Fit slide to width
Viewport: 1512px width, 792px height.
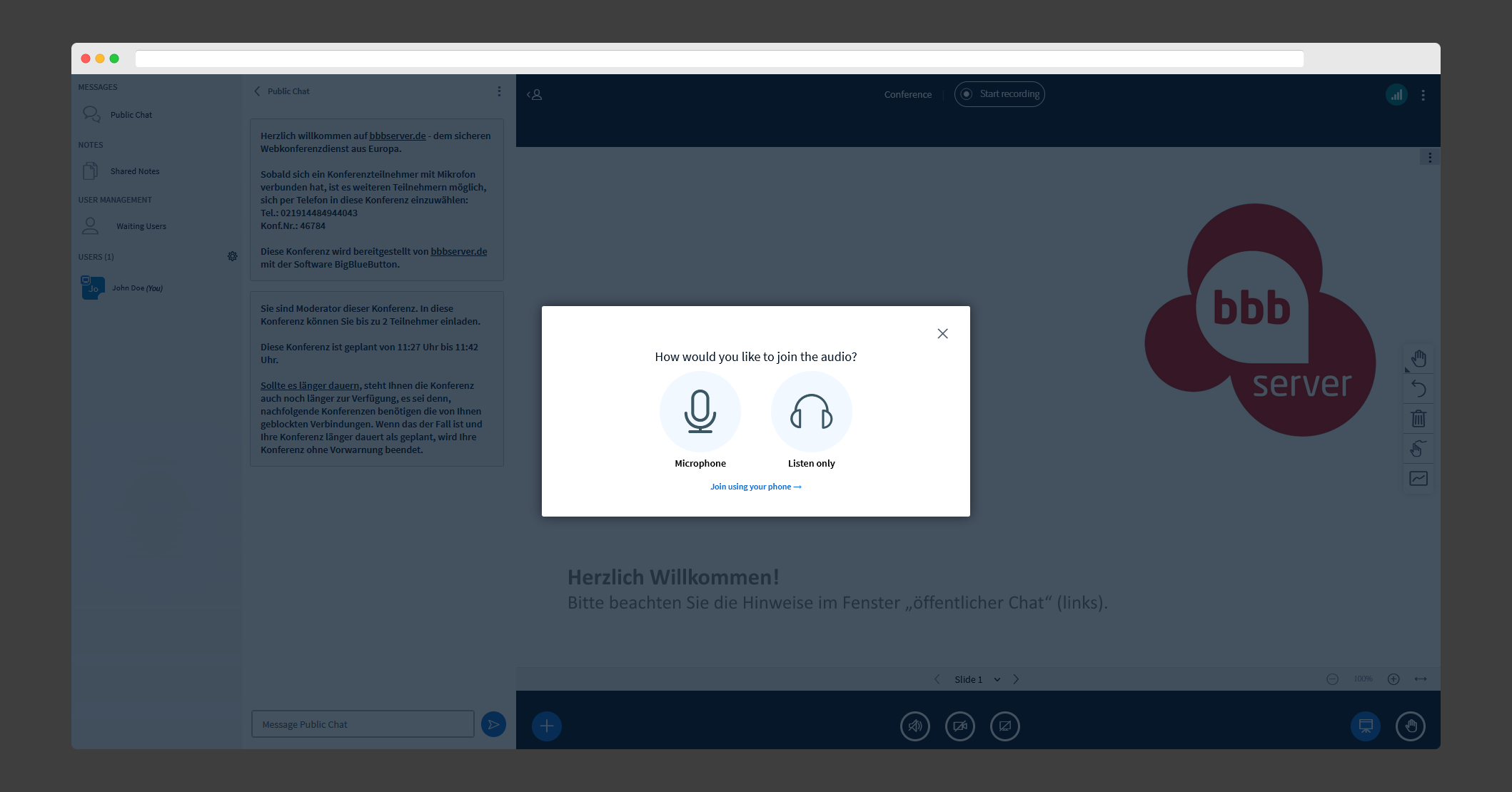1421,679
